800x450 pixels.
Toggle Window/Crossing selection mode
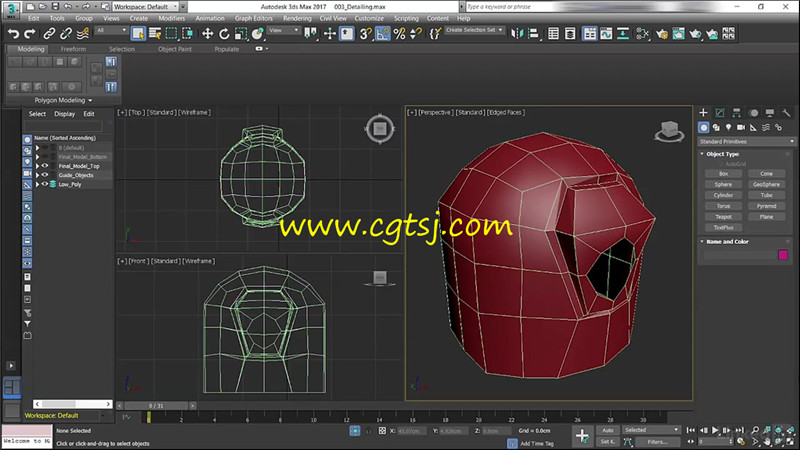(x=188, y=34)
